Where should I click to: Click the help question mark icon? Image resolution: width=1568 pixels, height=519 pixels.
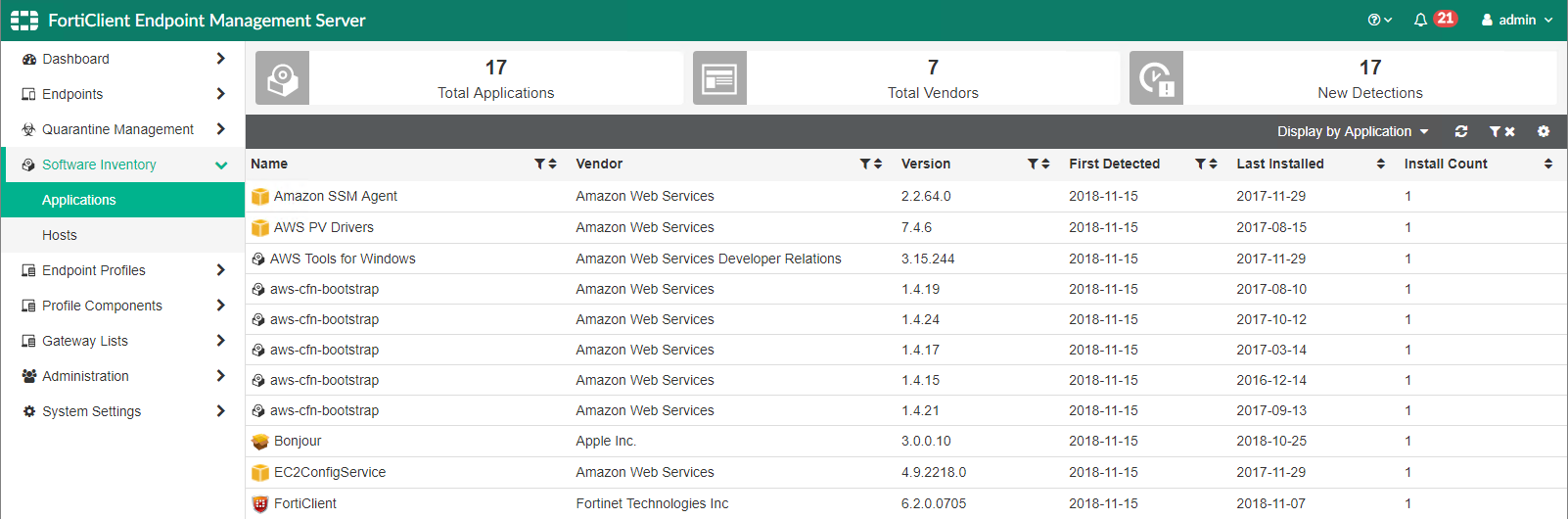pos(1375,20)
